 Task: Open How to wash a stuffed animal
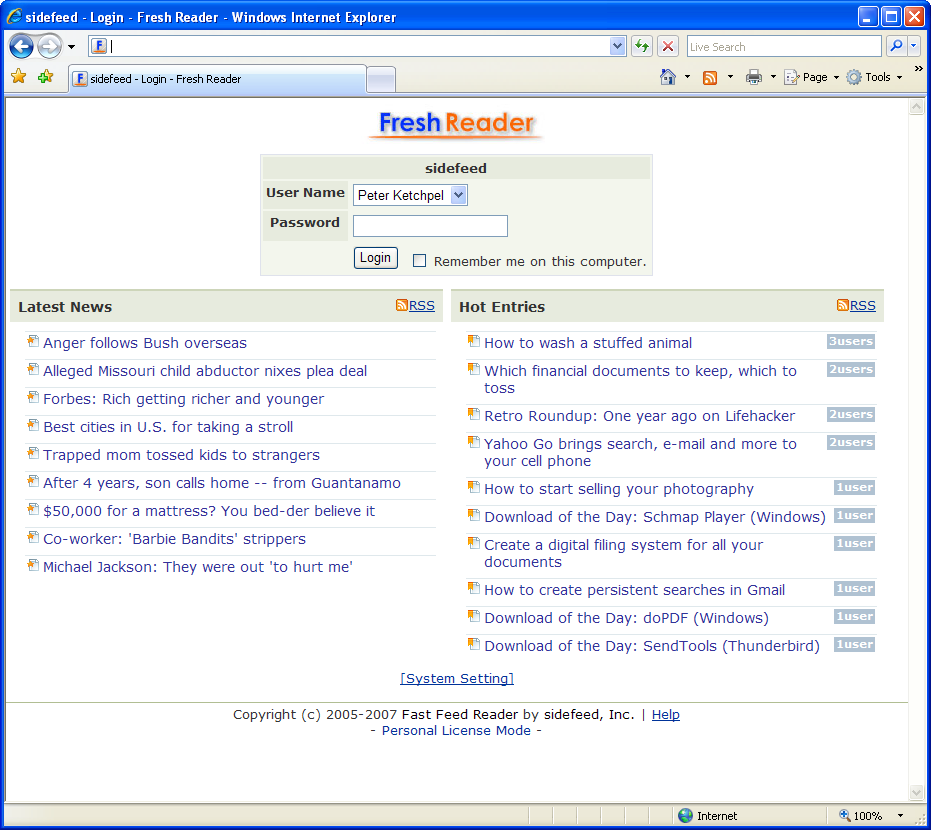[588, 343]
